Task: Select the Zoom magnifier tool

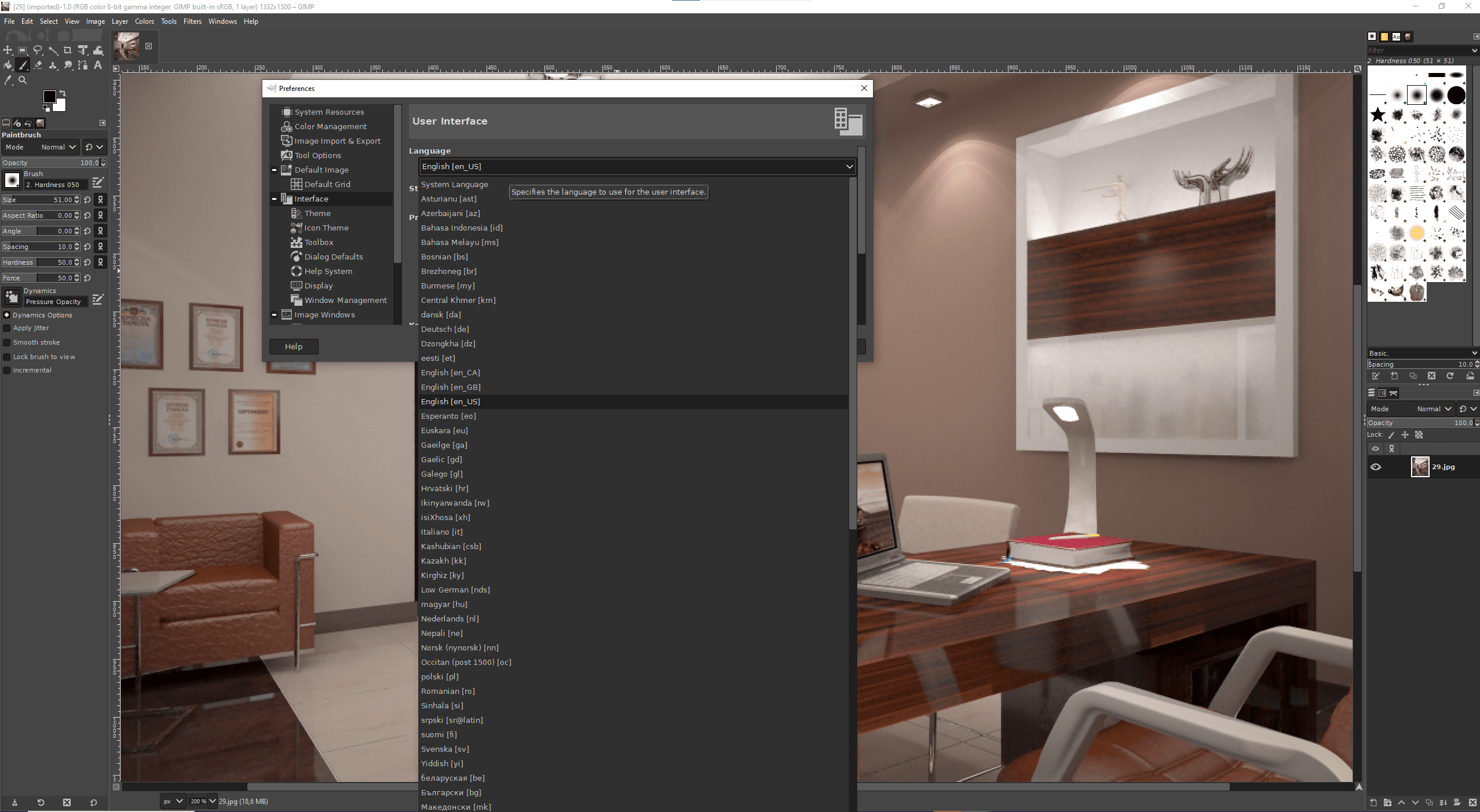Action: coord(23,81)
